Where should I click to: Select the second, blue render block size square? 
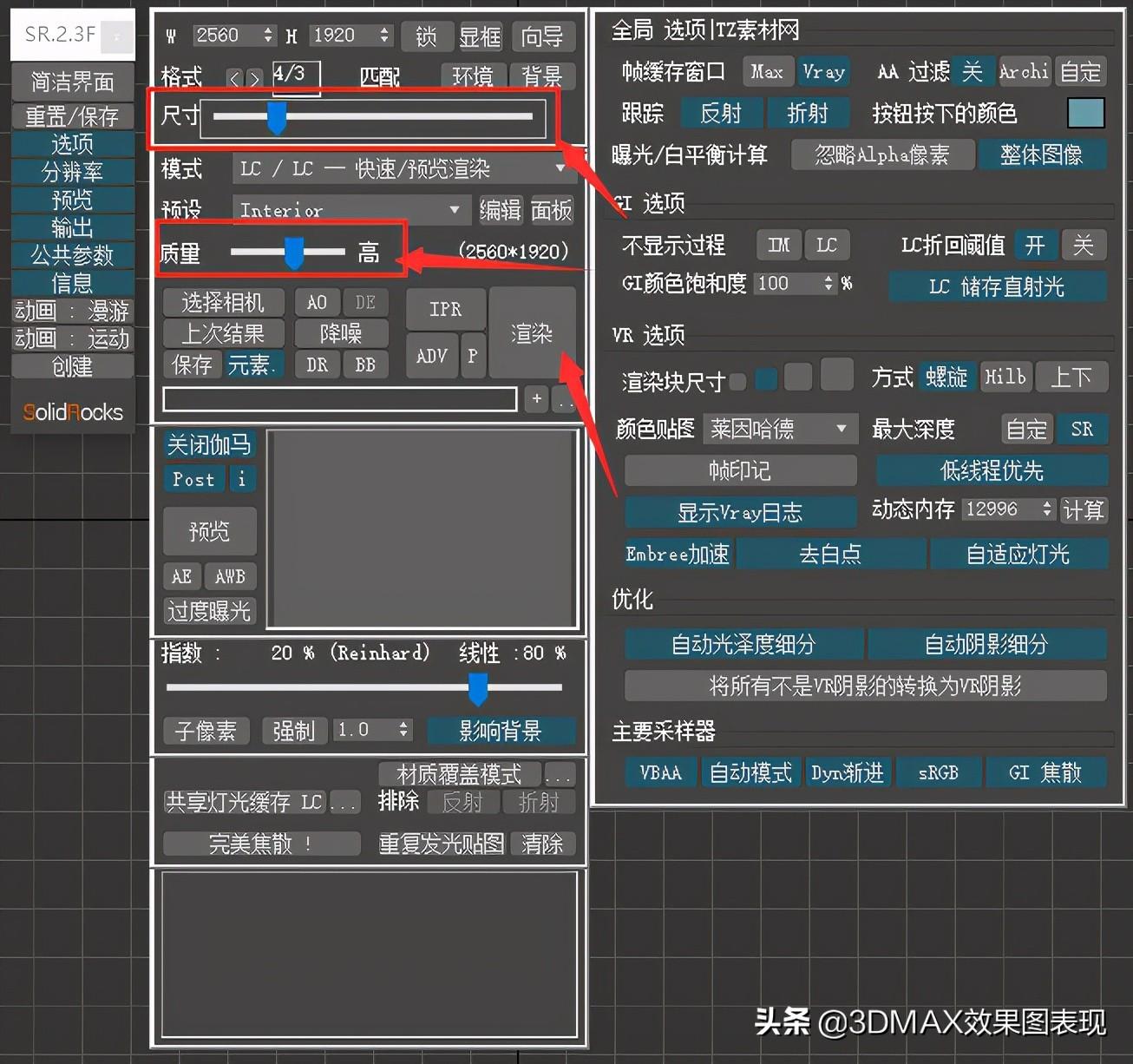pyautogui.click(x=766, y=379)
